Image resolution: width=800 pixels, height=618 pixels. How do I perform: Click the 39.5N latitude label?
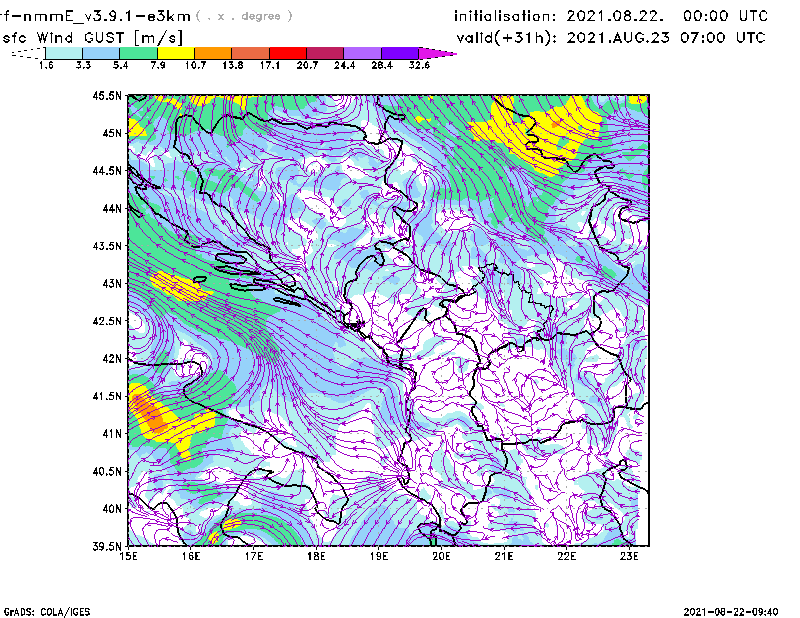click(107, 547)
